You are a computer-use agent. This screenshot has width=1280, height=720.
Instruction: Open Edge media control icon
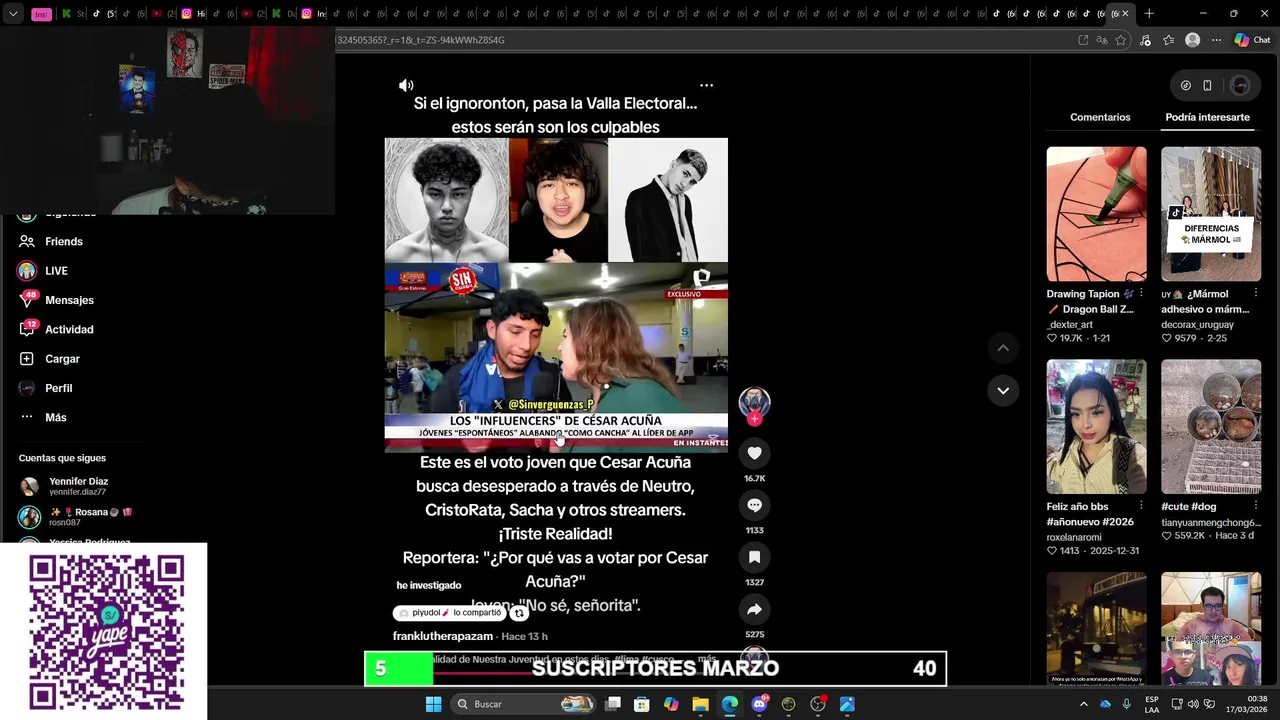click(x=1145, y=40)
